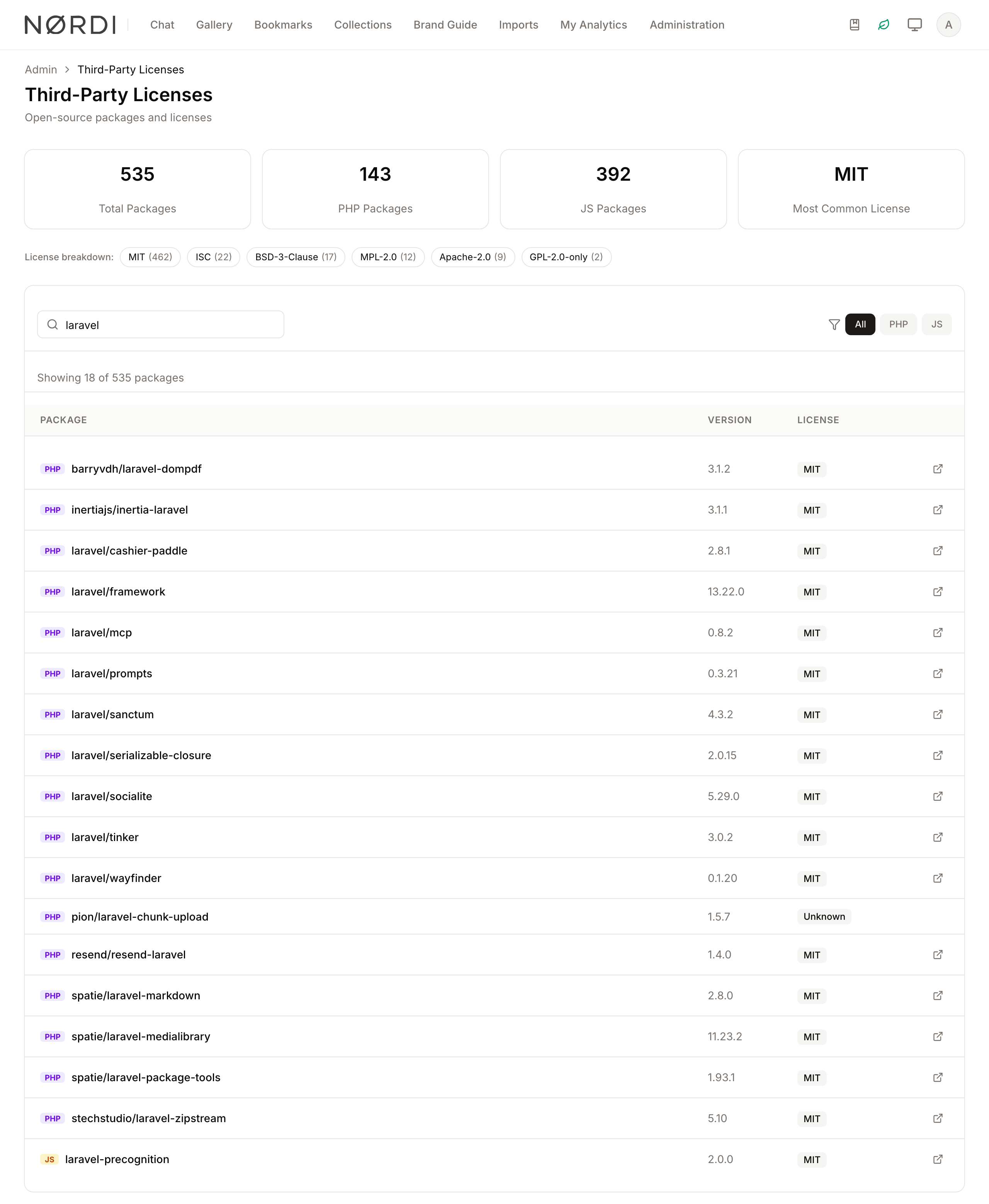The height and width of the screenshot is (1204, 989).
Task: Select the All packages filter
Action: coord(860,324)
